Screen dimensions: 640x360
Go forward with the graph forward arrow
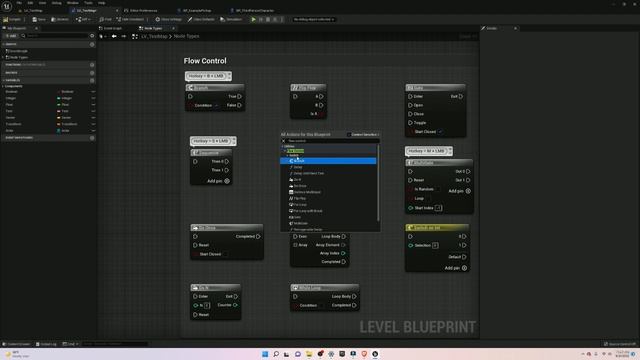(123, 36)
